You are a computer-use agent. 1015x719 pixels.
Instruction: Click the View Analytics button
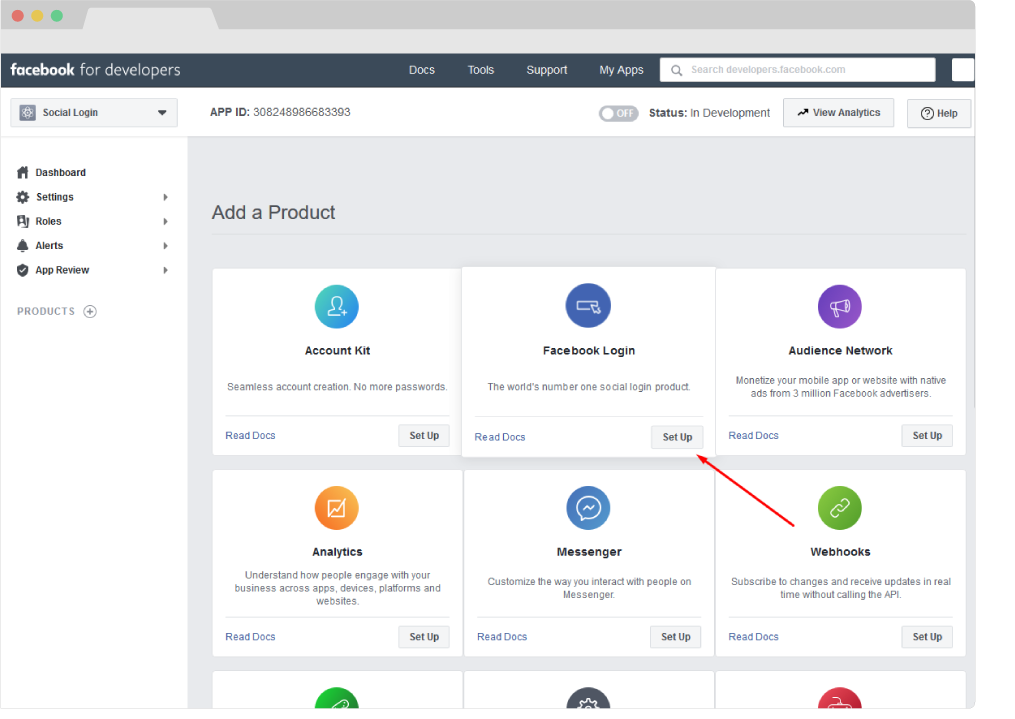838,113
